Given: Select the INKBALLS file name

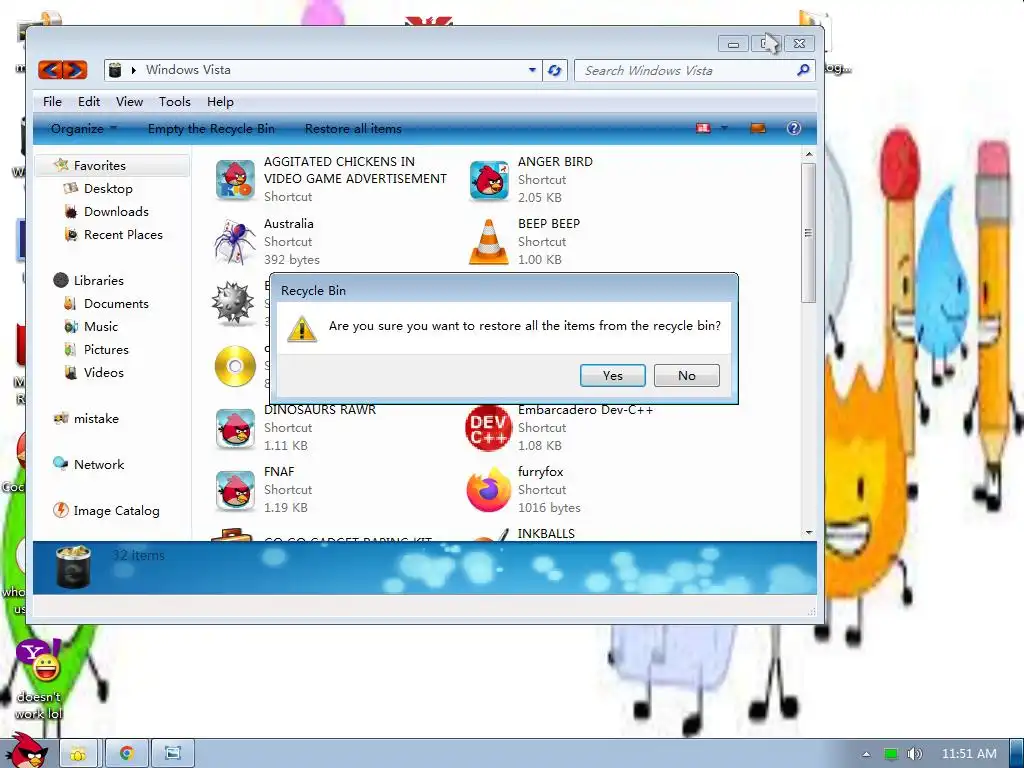Looking at the screenshot, I should click(546, 534).
